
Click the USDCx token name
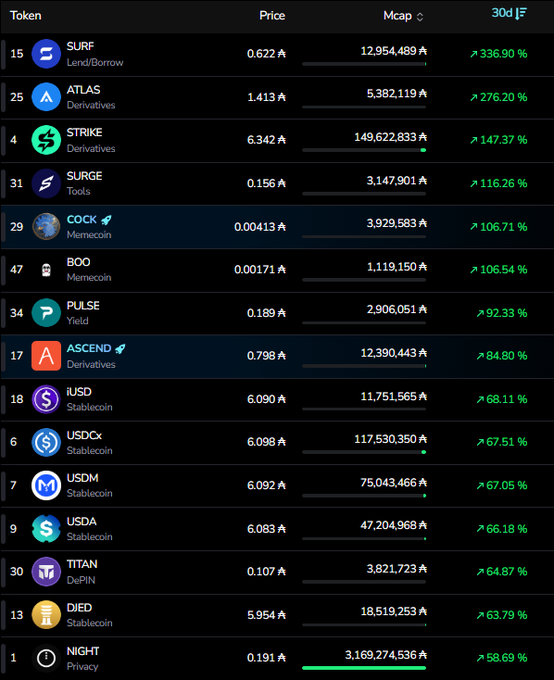84,435
